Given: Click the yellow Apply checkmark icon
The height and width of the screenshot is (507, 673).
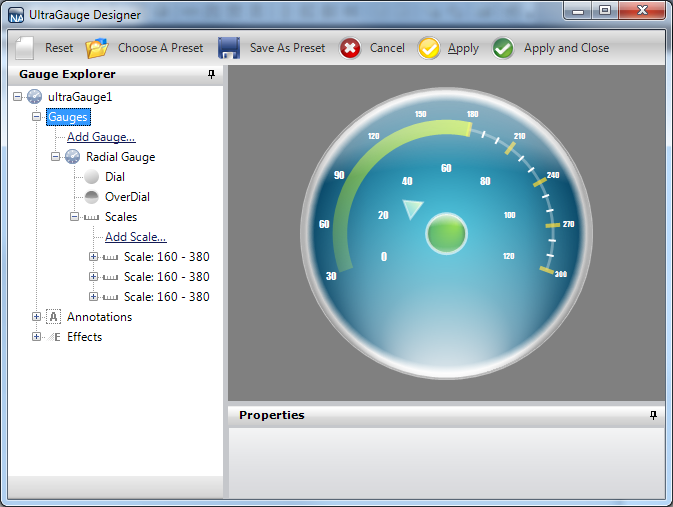Looking at the screenshot, I should pos(429,48).
